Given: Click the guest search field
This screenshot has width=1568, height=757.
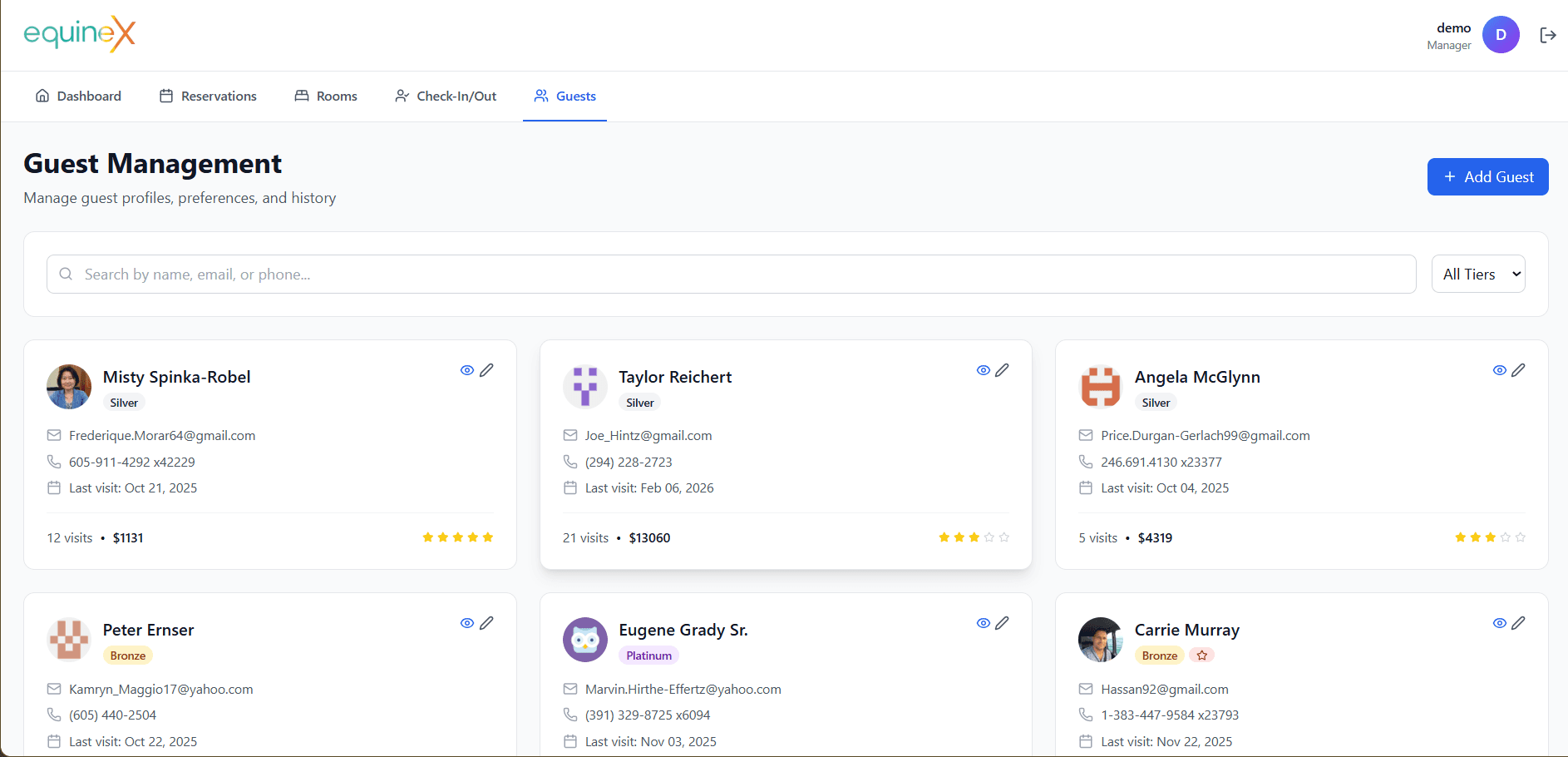Looking at the screenshot, I should point(732,275).
